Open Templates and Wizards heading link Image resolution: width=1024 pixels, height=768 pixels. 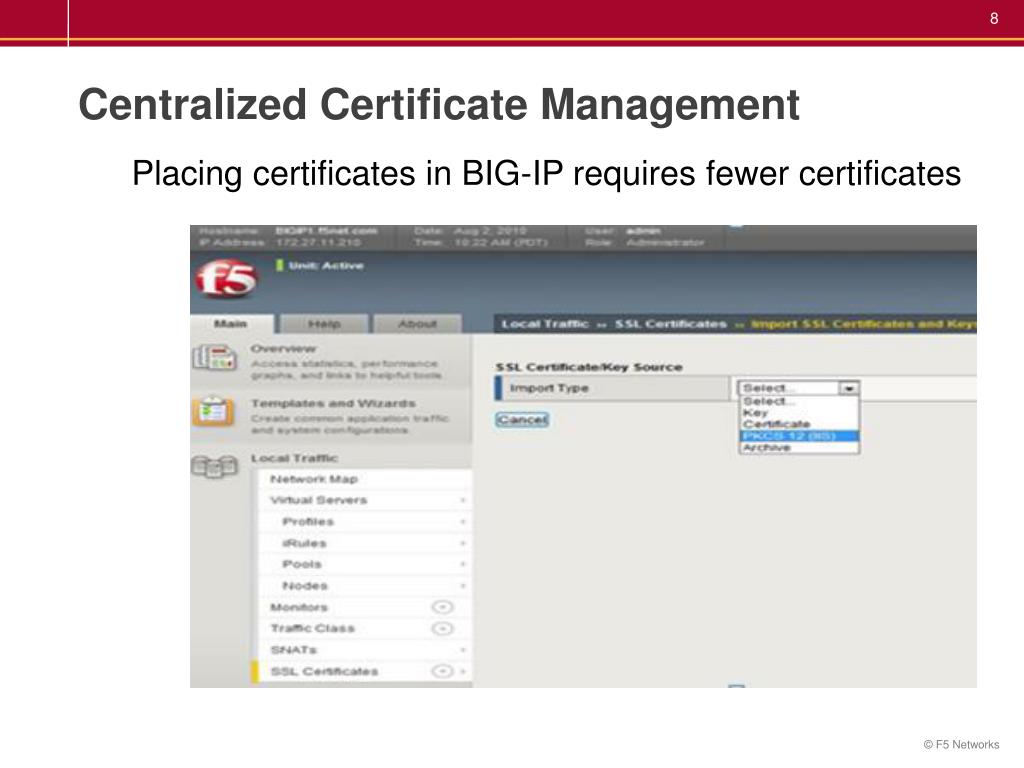click(x=333, y=404)
